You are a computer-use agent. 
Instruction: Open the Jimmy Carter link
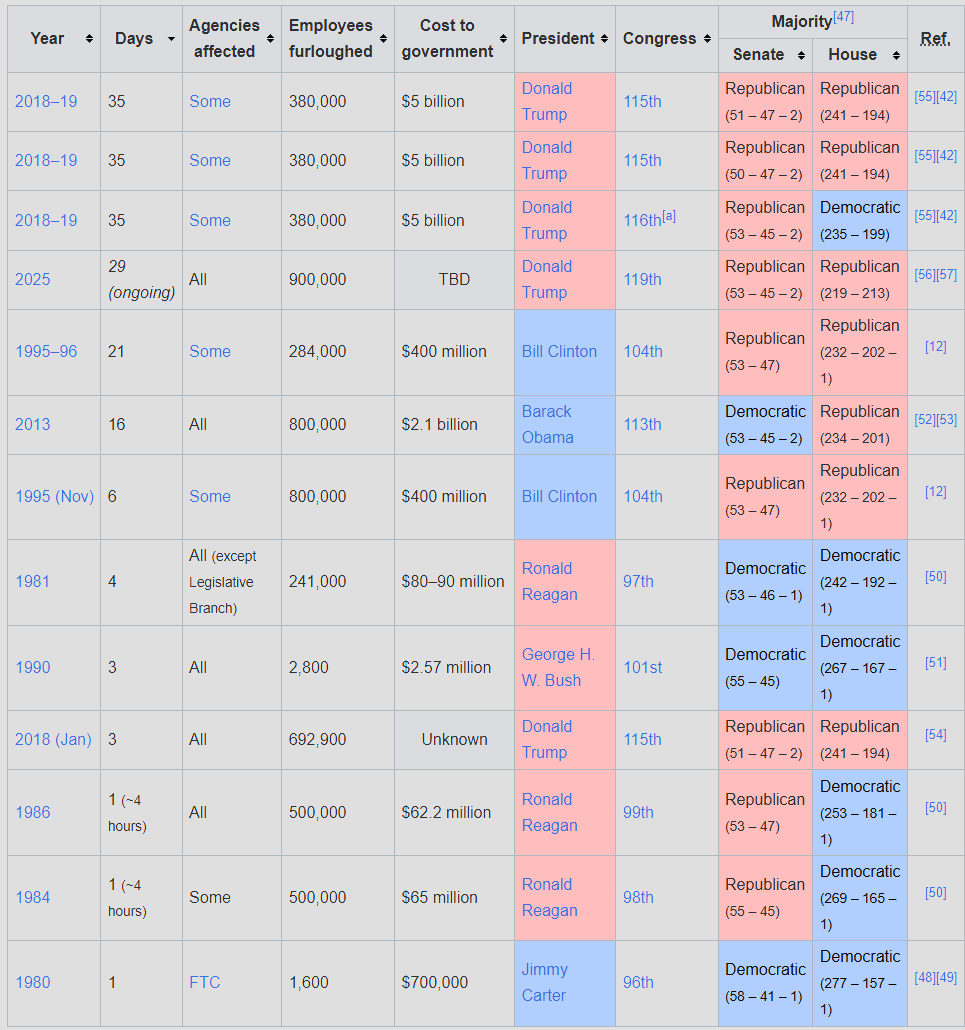point(545,983)
